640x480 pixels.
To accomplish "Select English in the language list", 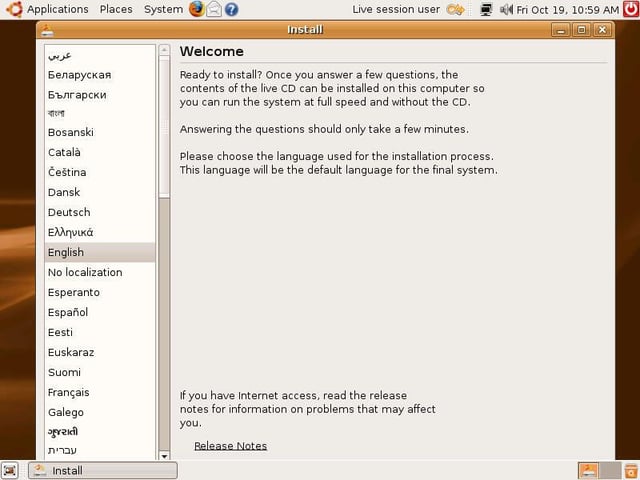I will pyautogui.click(x=100, y=252).
